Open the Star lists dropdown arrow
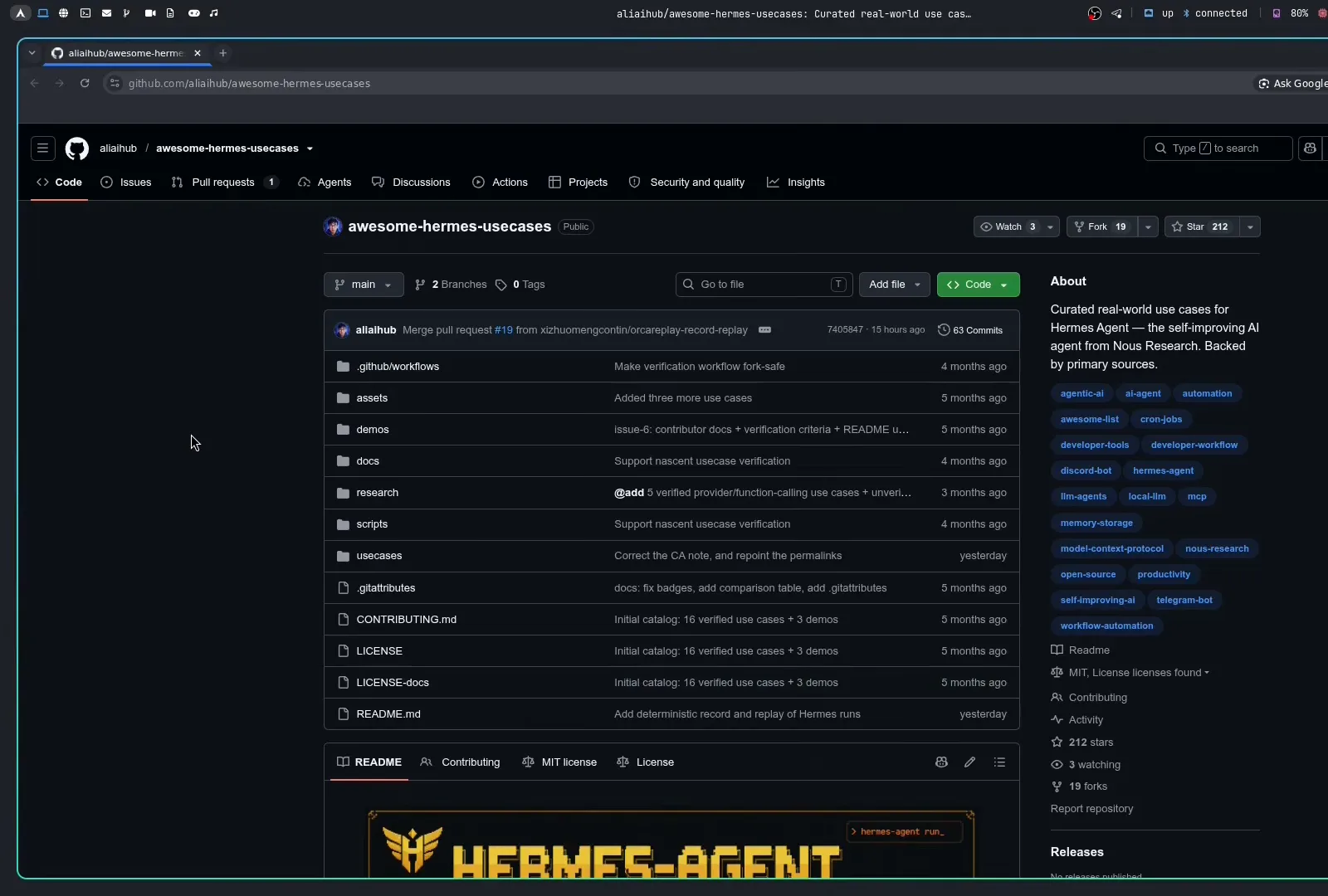 (1250, 226)
